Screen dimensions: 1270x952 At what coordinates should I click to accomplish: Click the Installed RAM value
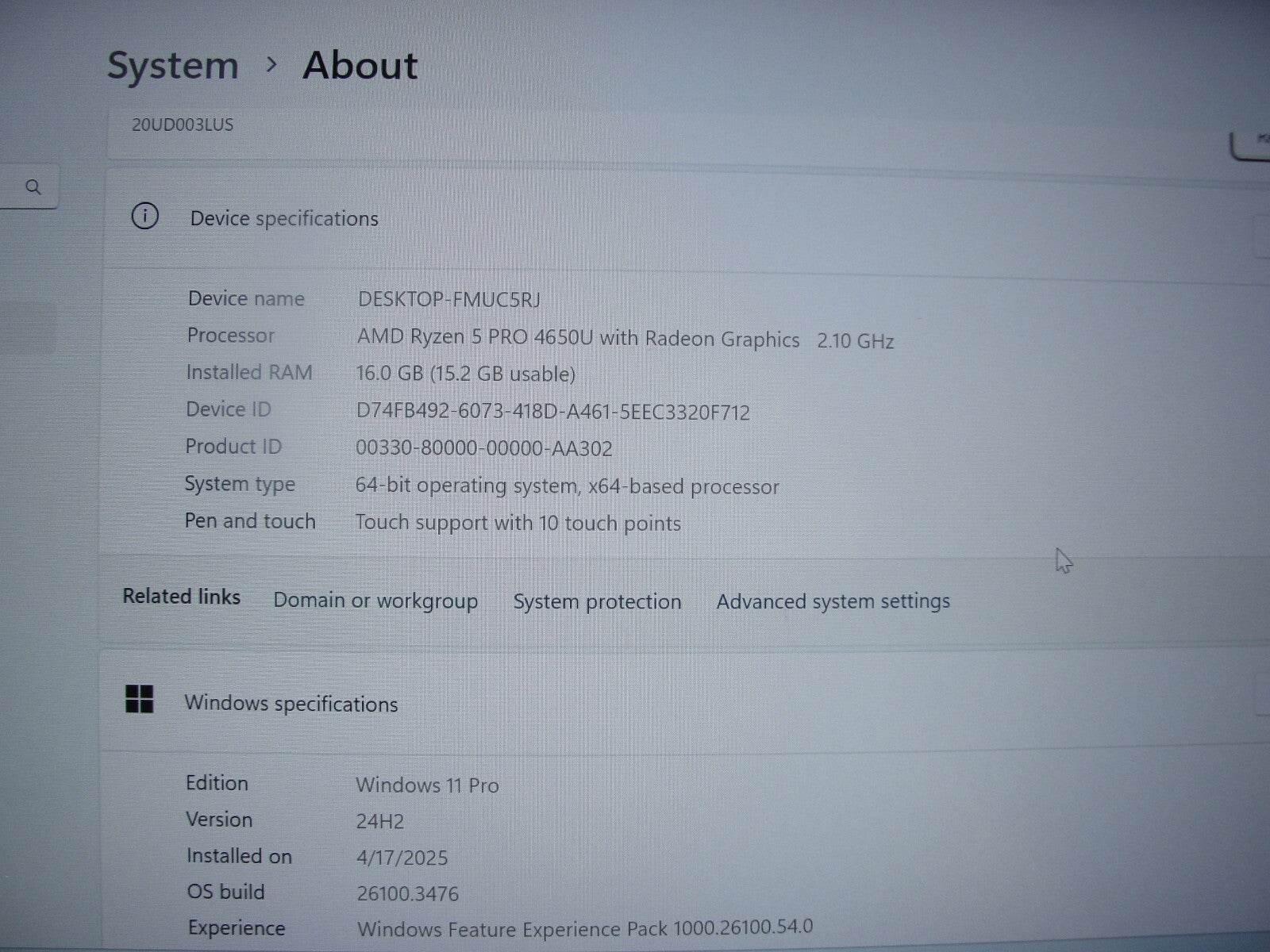pyautogui.click(x=466, y=373)
